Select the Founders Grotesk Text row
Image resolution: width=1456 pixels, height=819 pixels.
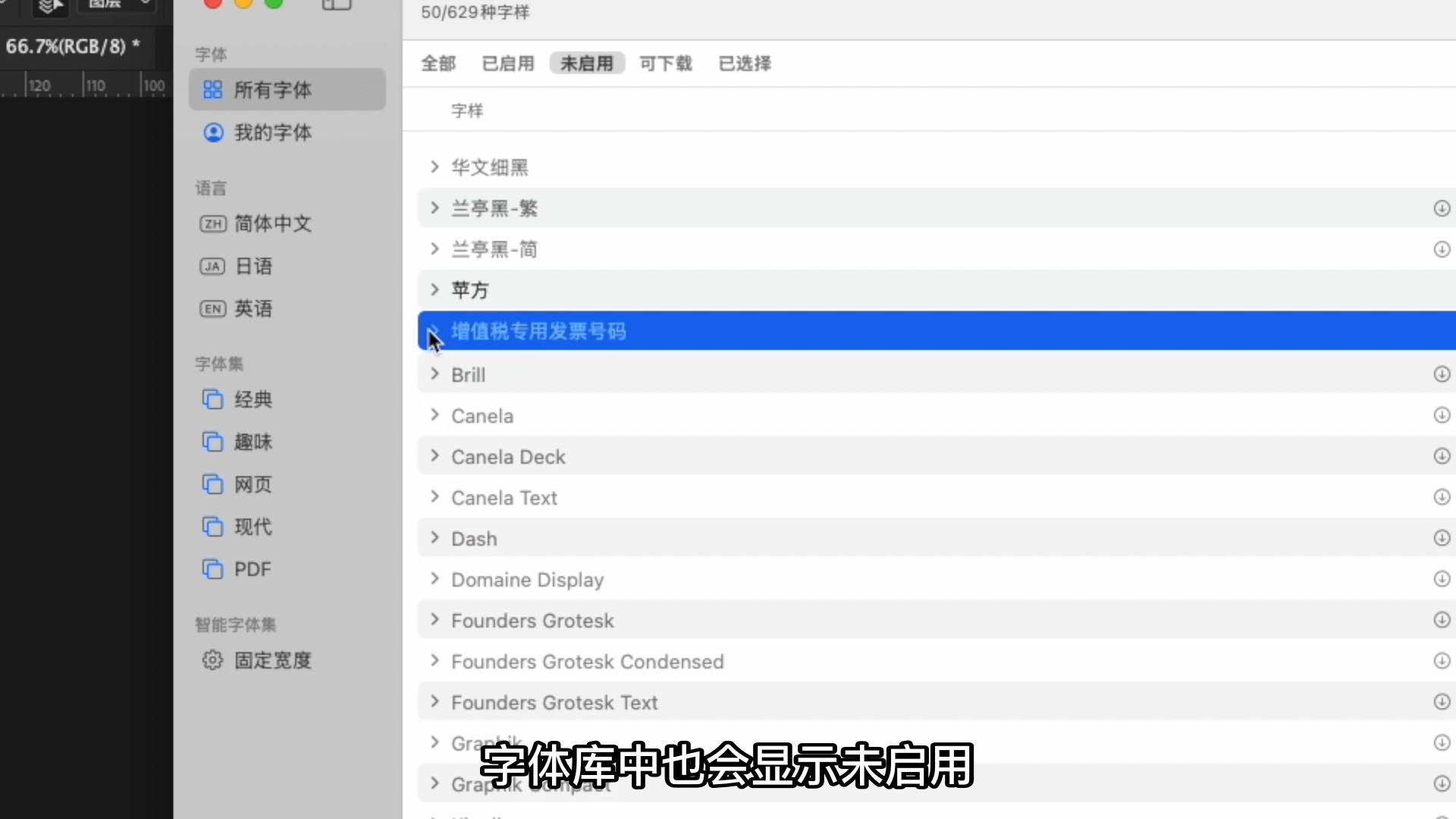click(x=554, y=702)
